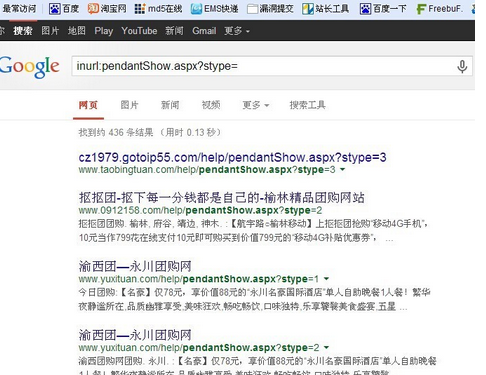Open Gmail in the Google black bar
This screenshot has height=375, width=486.
pos(204,31)
